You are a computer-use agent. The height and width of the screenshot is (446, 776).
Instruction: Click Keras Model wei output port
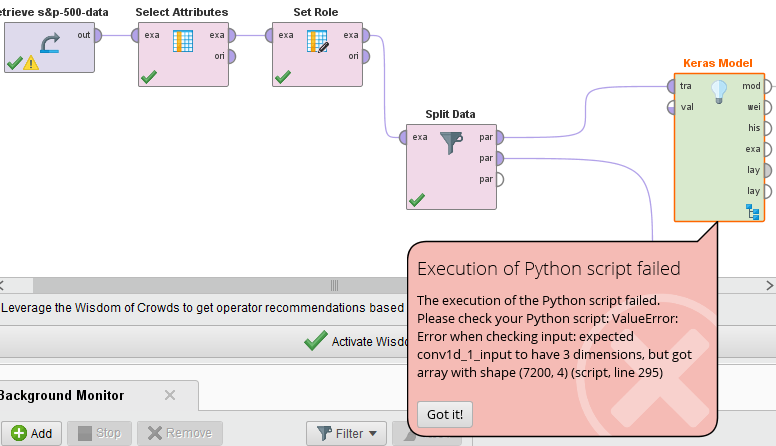coord(767,107)
